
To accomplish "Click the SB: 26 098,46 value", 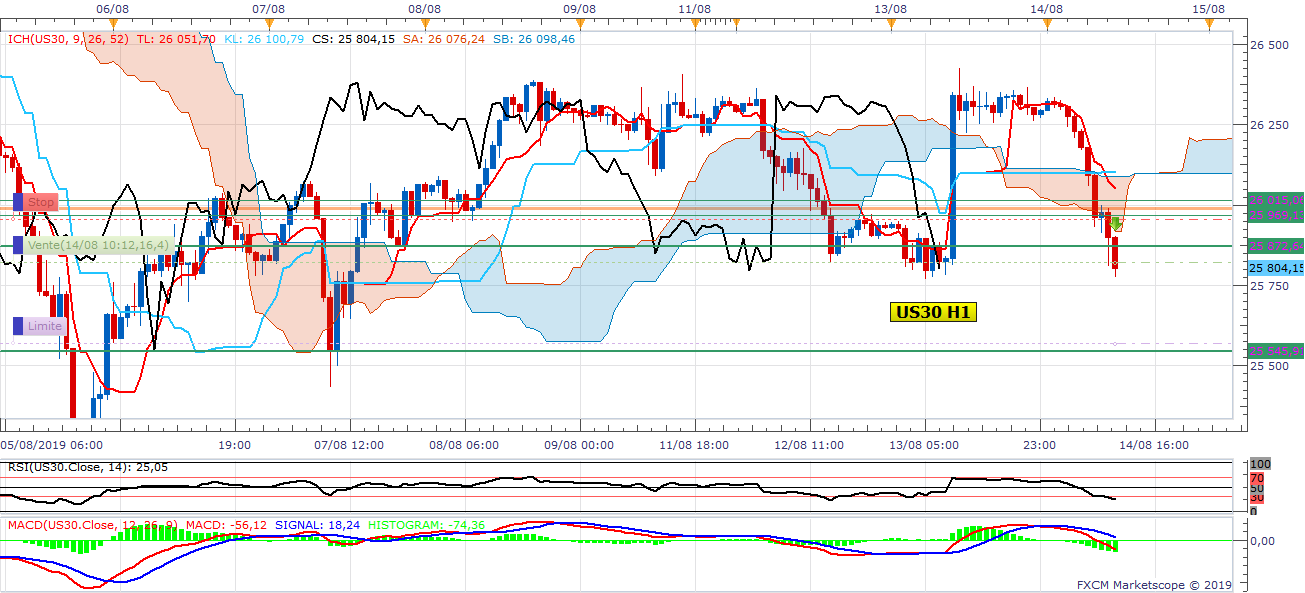I will (x=534, y=39).
